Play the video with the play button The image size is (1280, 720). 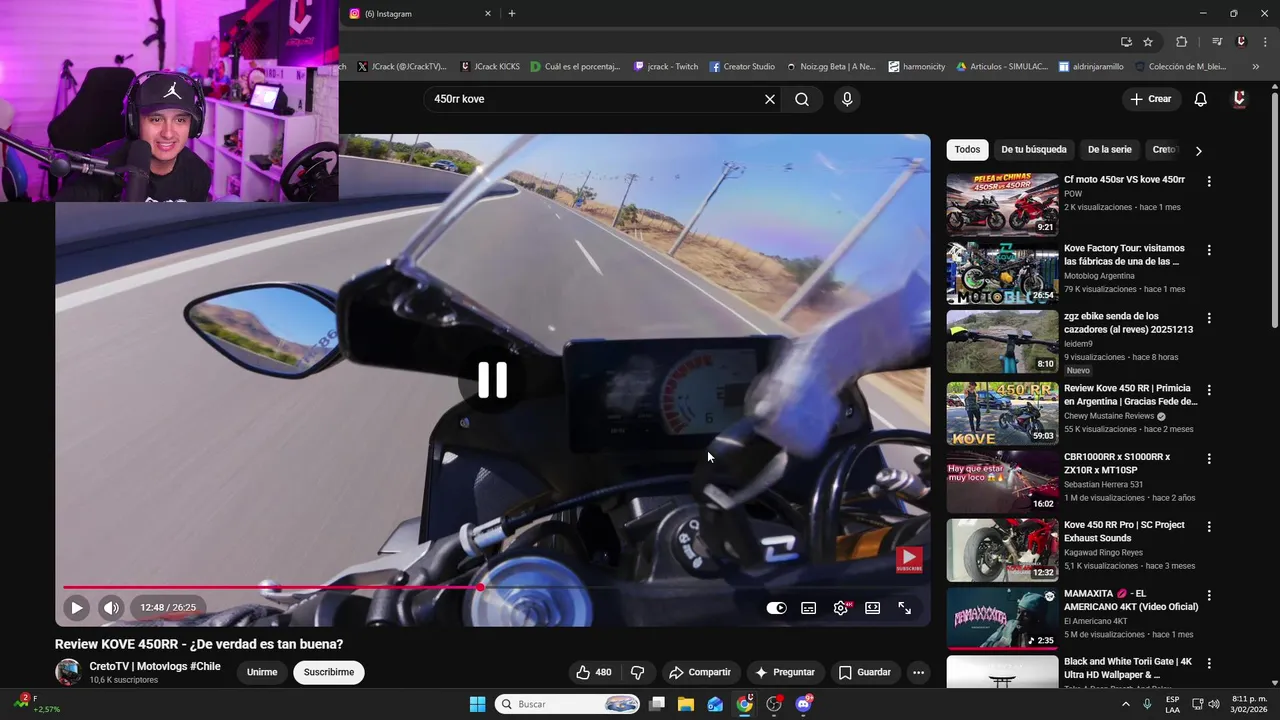pos(76,607)
